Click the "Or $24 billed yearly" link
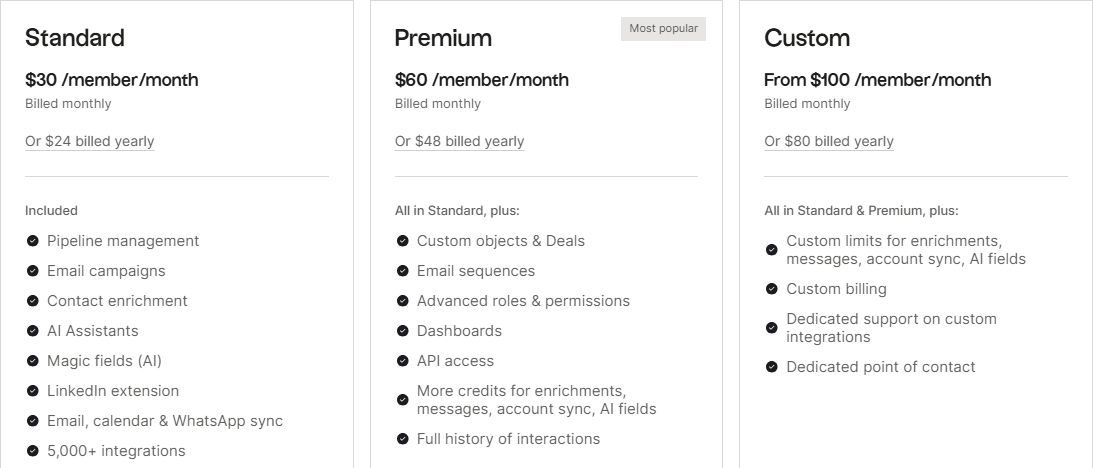 pos(90,142)
